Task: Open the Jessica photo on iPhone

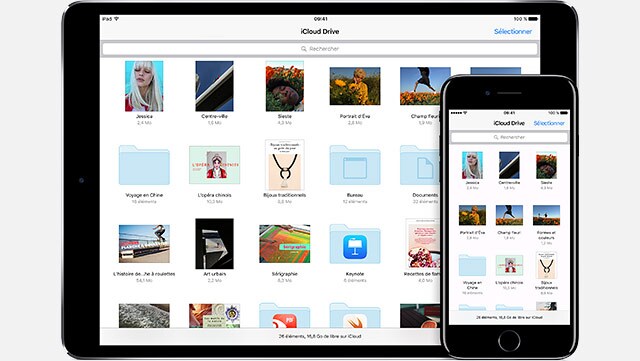Action: coord(472,165)
